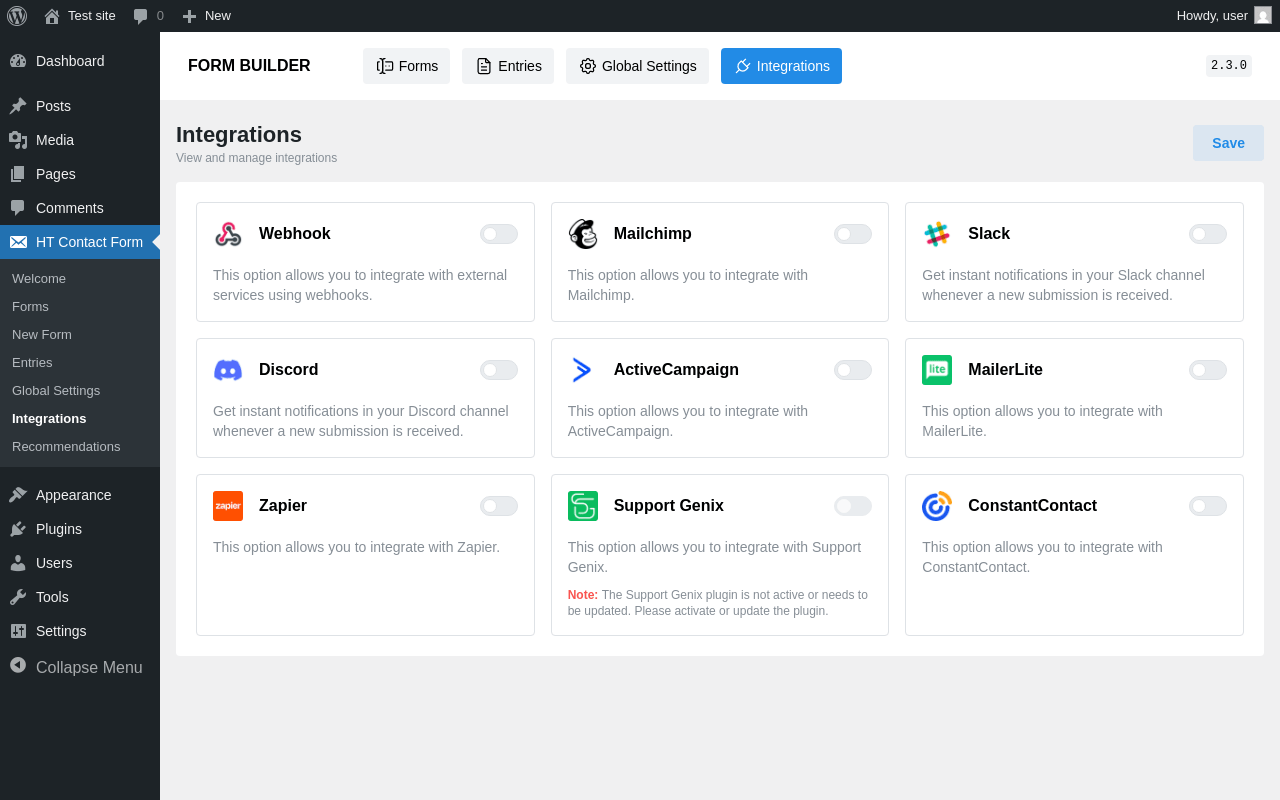The height and width of the screenshot is (800, 1280).
Task: Turn on the Slack integration switch
Action: coord(1207,234)
